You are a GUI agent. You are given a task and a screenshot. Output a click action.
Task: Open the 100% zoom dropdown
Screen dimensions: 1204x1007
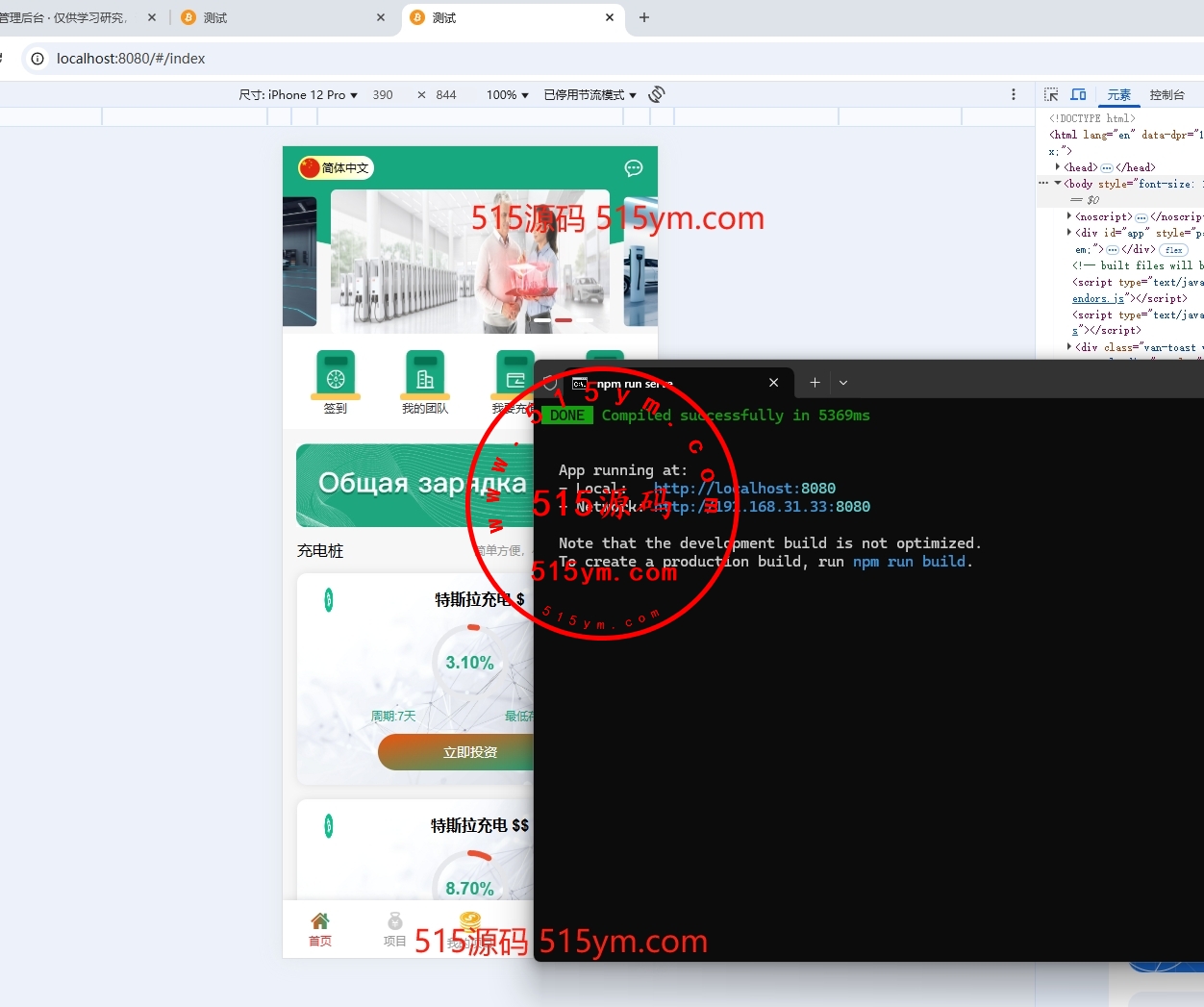(507, 95)
